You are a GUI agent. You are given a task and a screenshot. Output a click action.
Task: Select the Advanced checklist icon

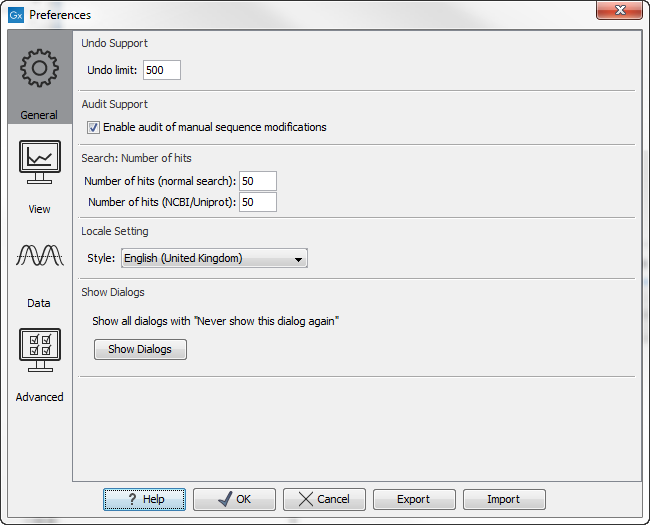tap(39, 350)
